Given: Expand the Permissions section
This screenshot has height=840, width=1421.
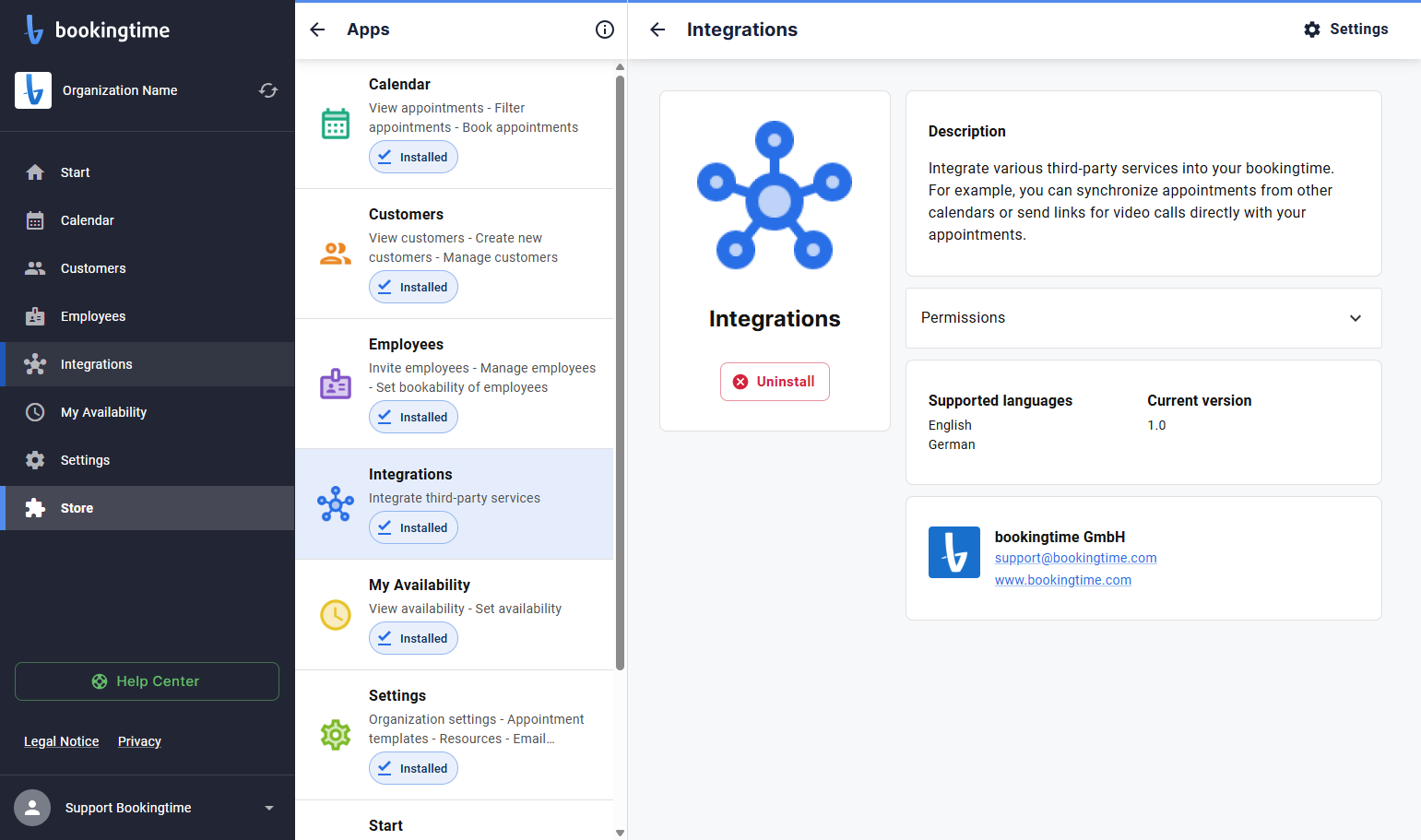Looking at the screenshot, I should [x=1143, y=318].
